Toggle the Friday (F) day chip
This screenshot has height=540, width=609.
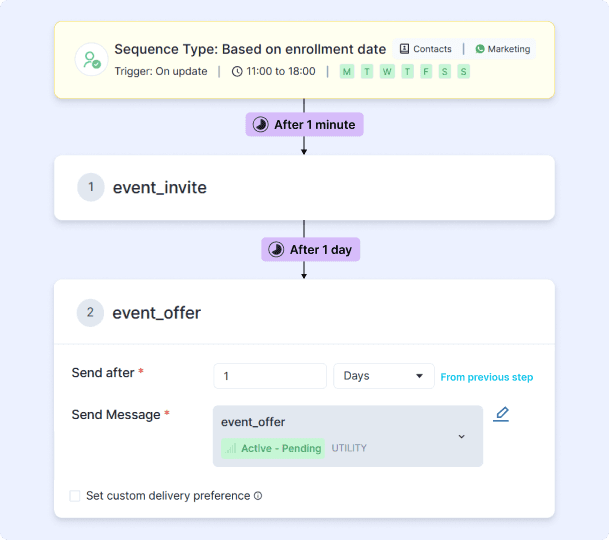click(x=426, y=72)
